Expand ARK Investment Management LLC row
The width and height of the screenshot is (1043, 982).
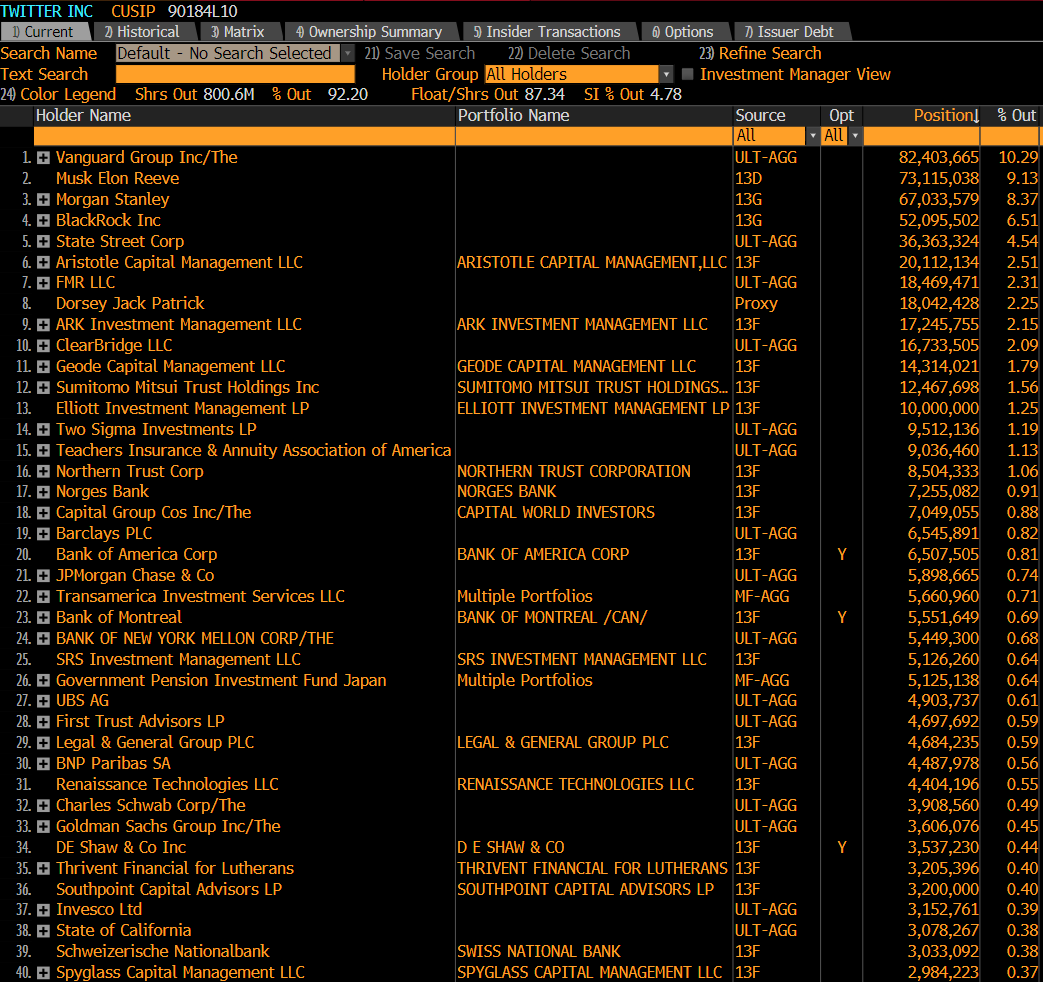[x=43, y=325]
